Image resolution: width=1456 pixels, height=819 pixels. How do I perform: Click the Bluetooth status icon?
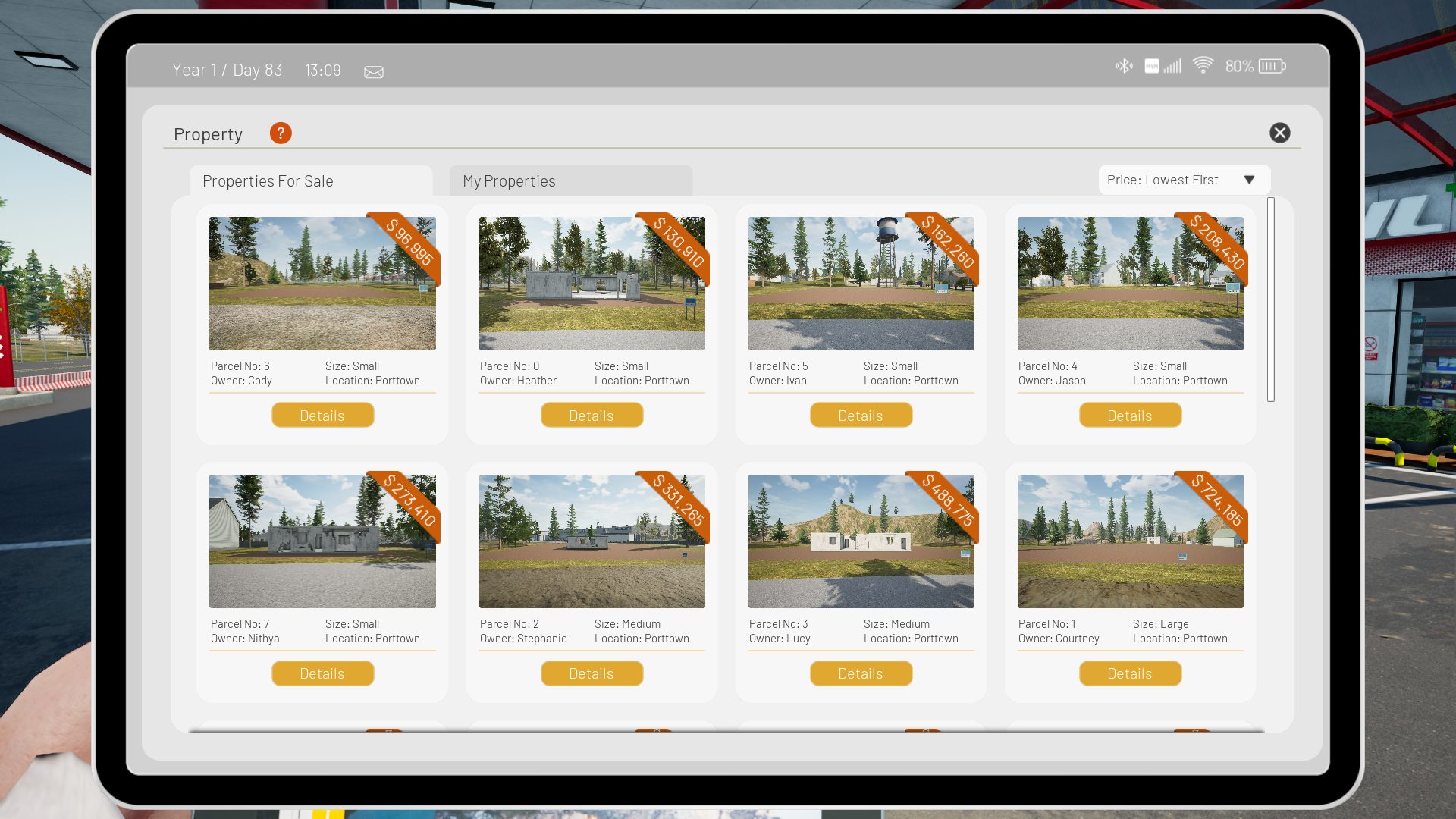[x=1124, y=66]
